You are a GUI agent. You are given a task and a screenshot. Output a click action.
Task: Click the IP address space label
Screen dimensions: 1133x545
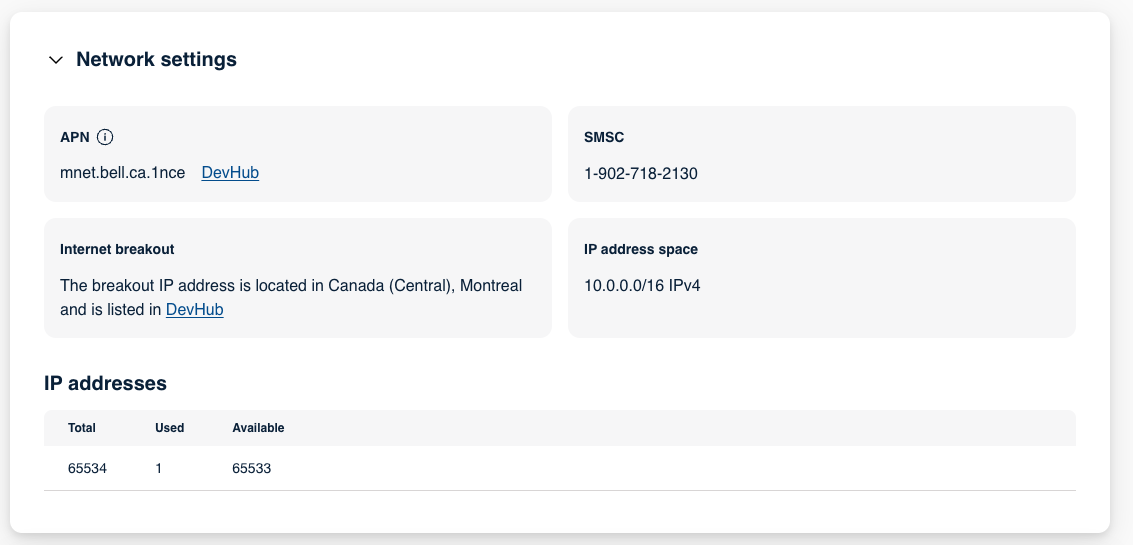640,249
